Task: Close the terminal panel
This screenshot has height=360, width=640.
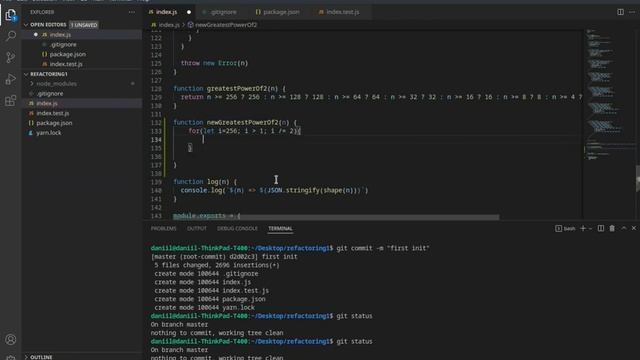Action: click(633, 229)
